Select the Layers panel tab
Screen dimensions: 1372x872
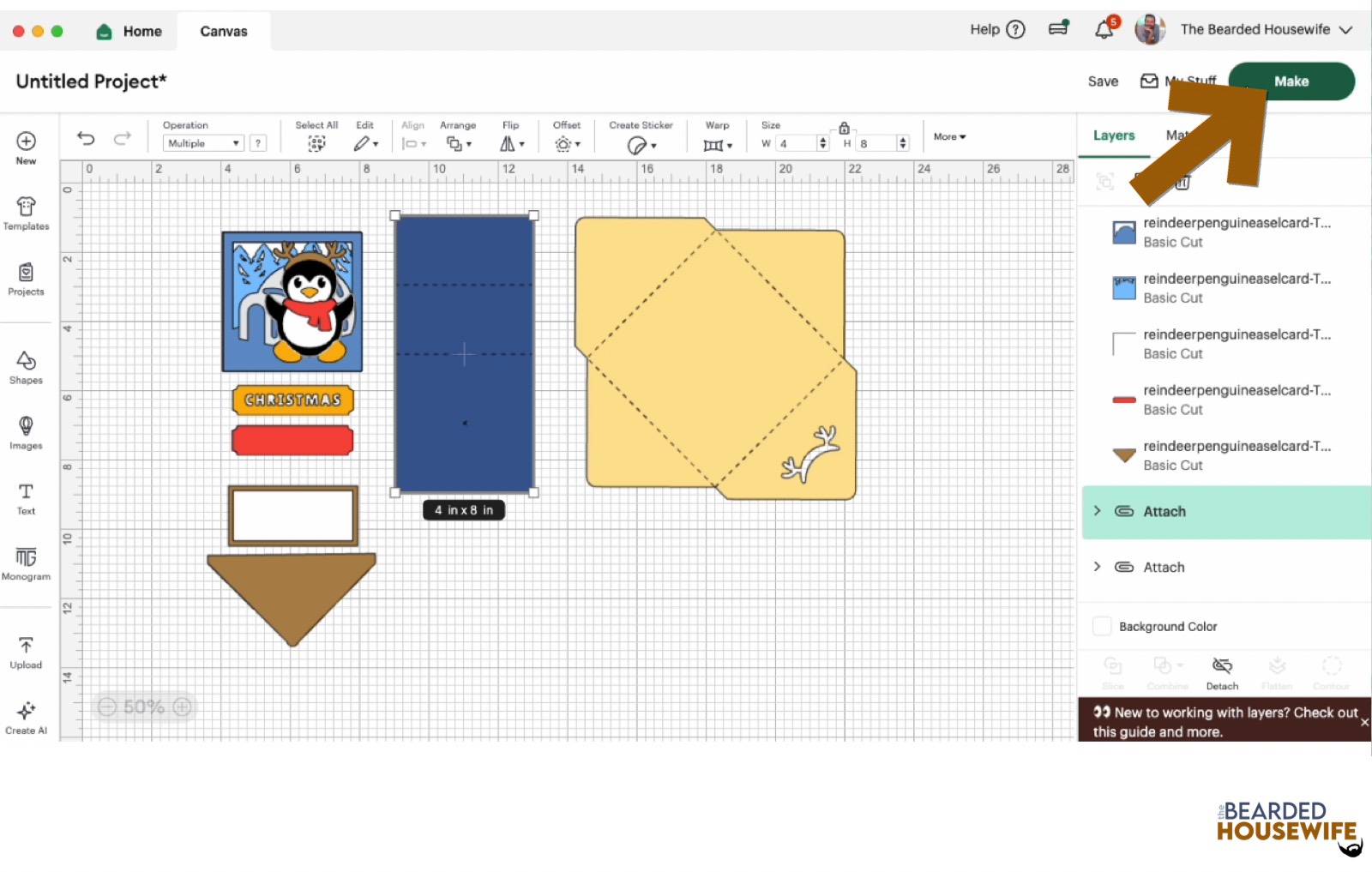1113,135
